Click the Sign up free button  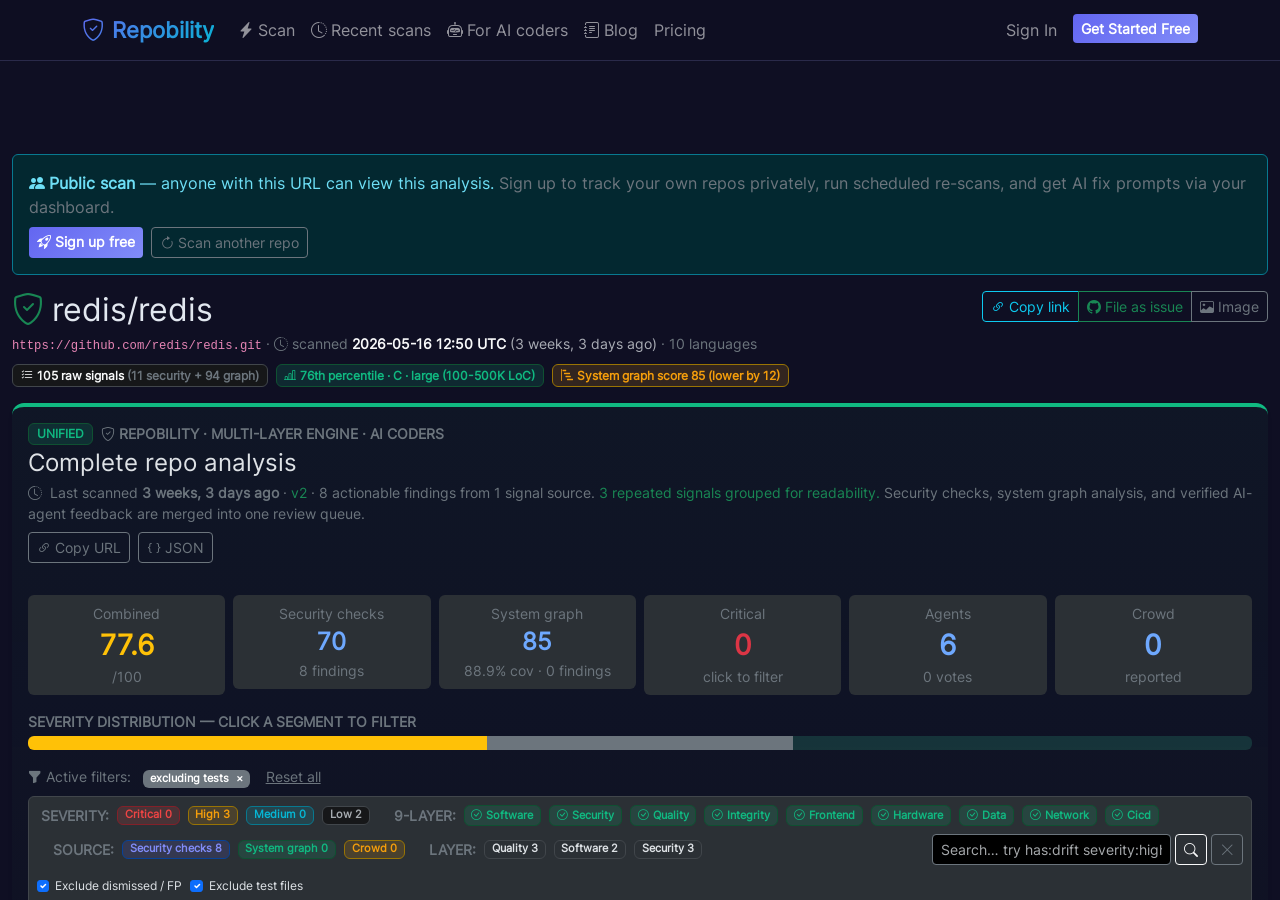(86, 242)
